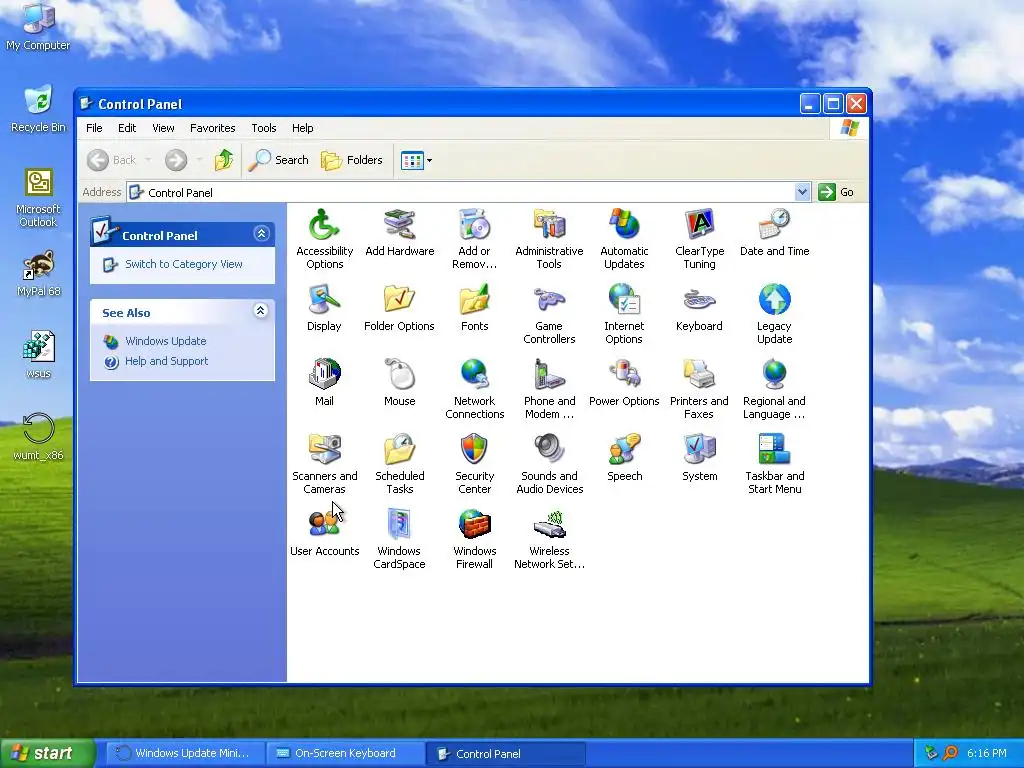Open the Favorites menu
This screenshot has width=1024, height=768.
(x=212, y=128)
